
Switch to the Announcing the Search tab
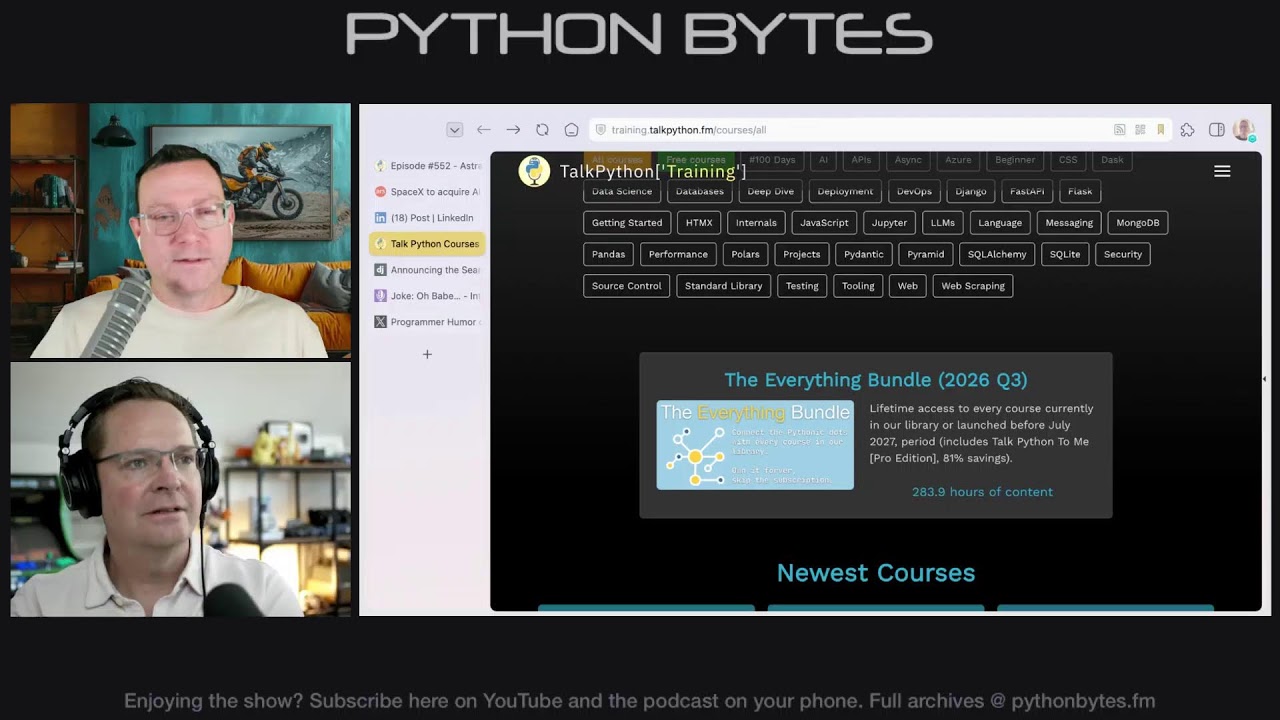tap(427, 270)
